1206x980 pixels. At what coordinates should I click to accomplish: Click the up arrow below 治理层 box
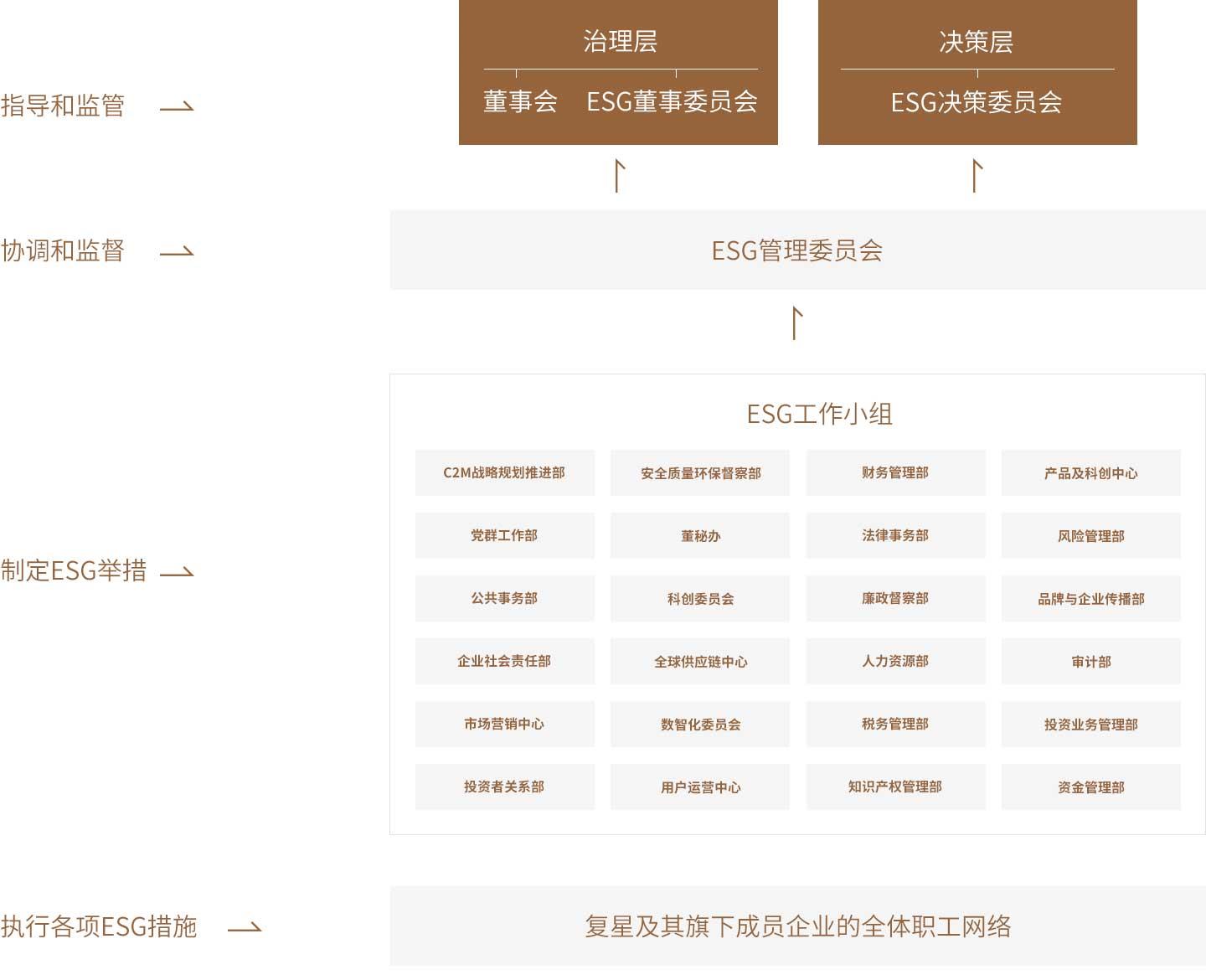pos(619,176)
